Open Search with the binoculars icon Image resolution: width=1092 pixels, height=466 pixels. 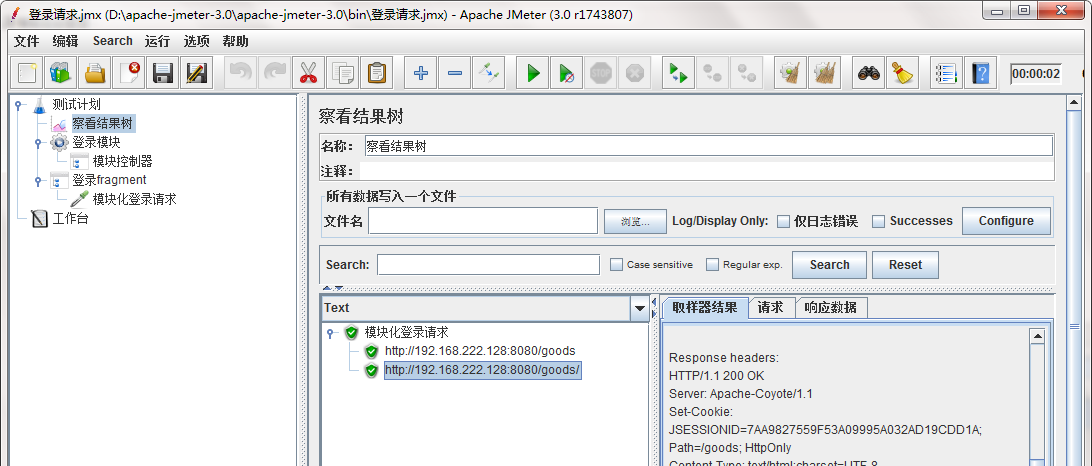click(x=869, y=72)
